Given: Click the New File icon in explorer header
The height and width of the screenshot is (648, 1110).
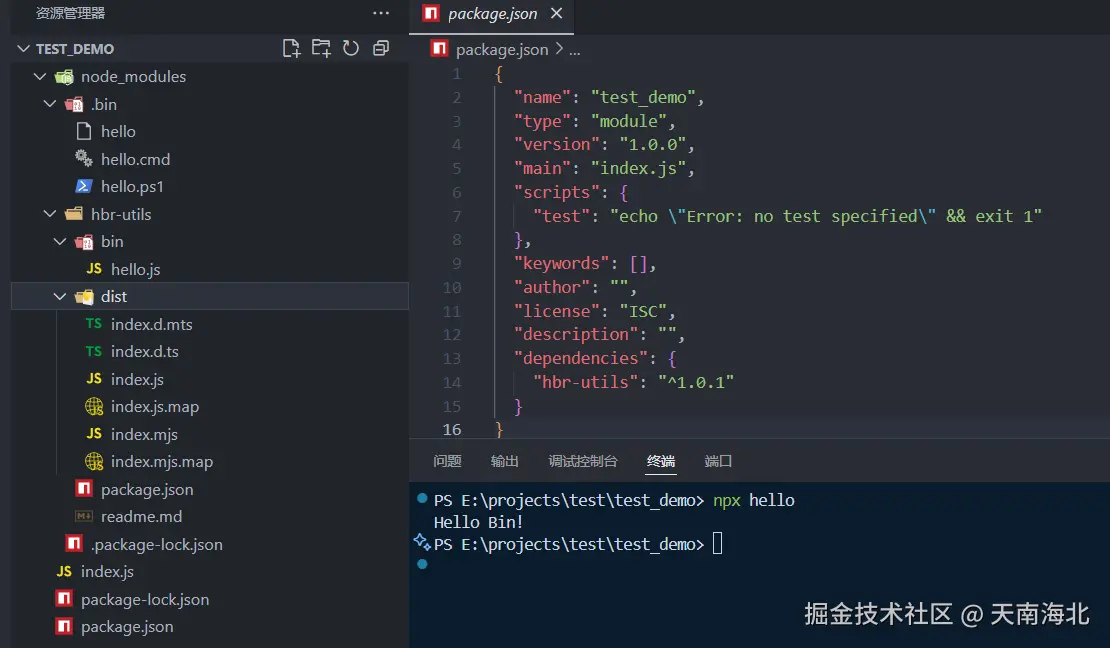Looking at the screenshot, I should pos(291,48).
